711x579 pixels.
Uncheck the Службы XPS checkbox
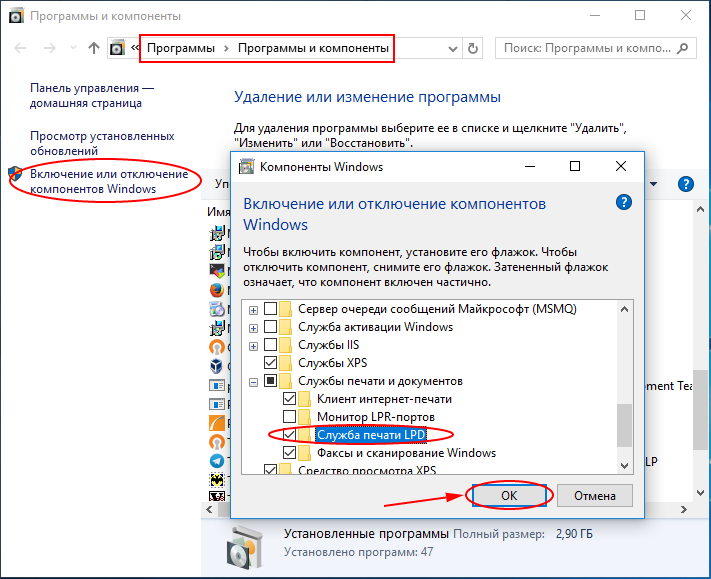pyautogui.click(x=270, y=363)
